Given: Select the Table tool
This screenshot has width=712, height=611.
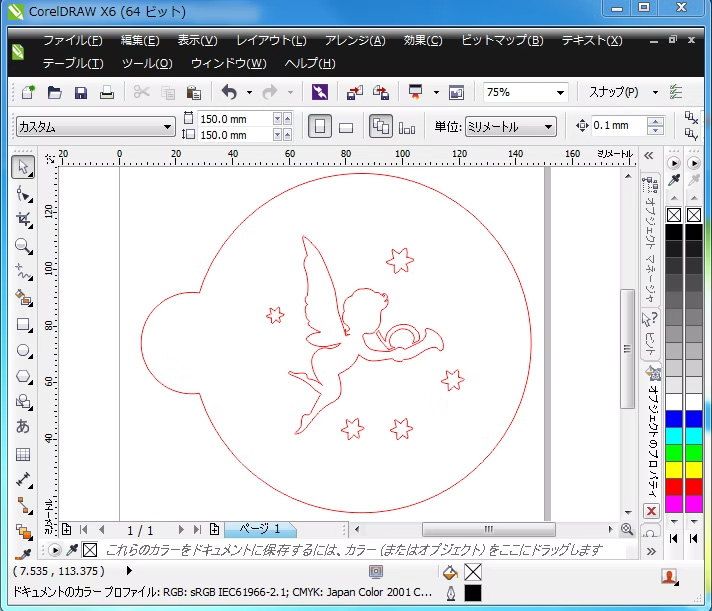Looking at the screenshot, I should click(x=23, y=454).
